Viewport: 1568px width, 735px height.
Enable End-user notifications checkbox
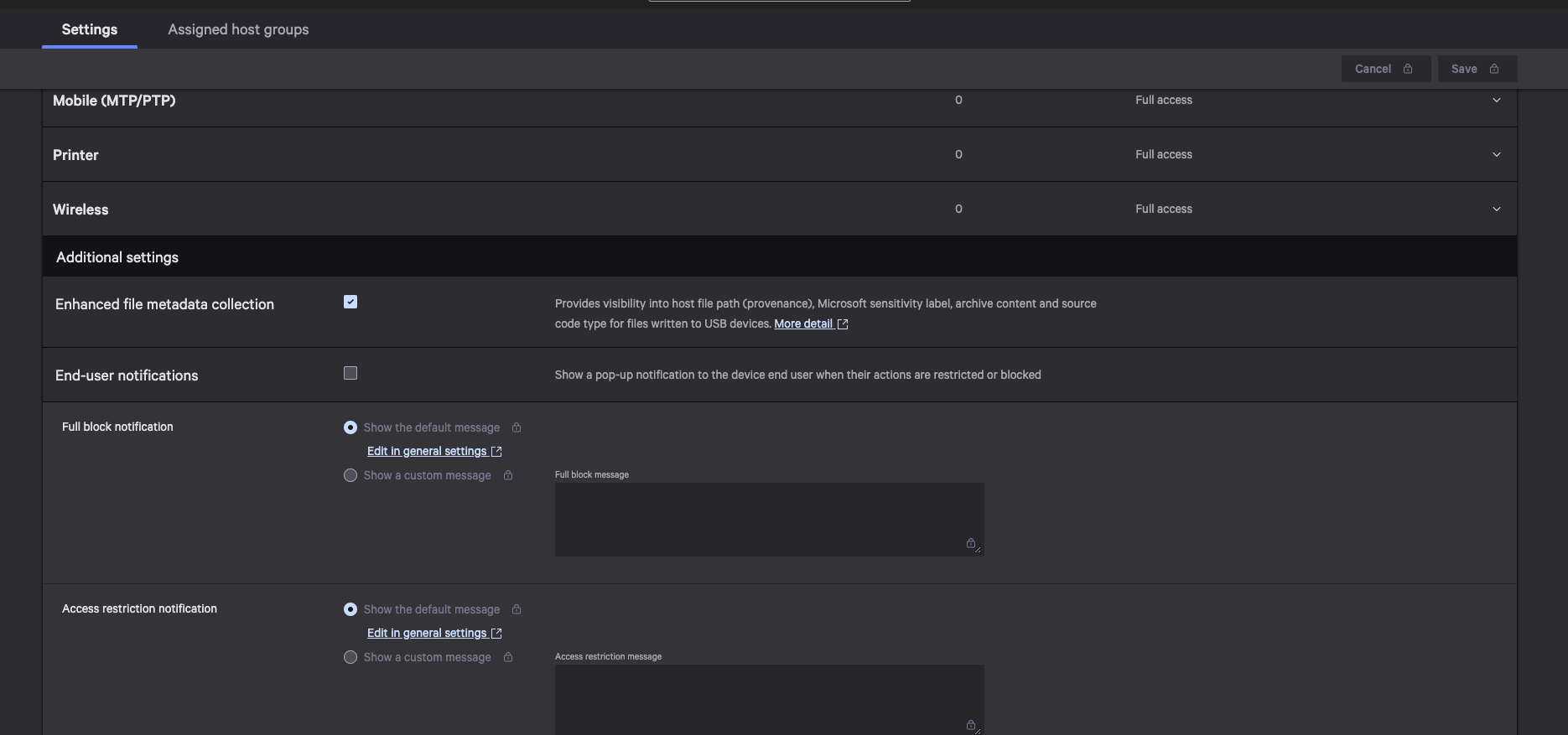350,373
